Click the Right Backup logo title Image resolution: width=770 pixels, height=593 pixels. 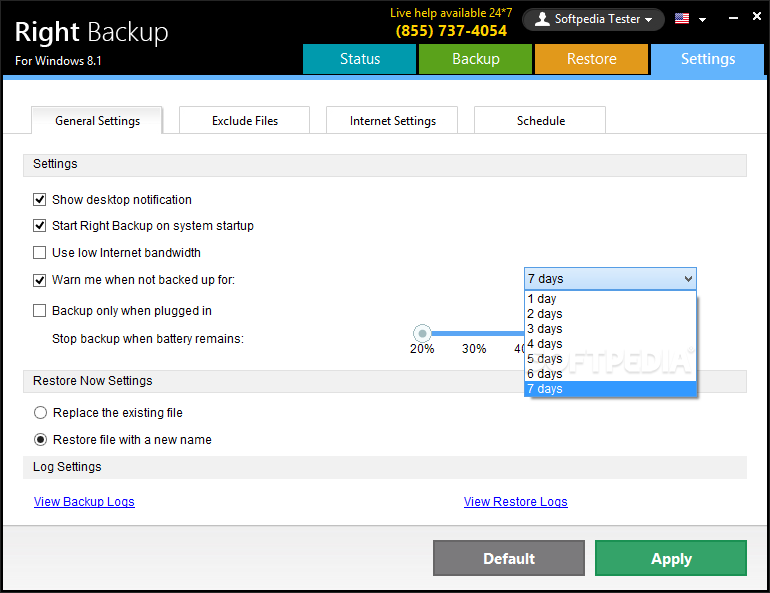click(x=91, y=32)
